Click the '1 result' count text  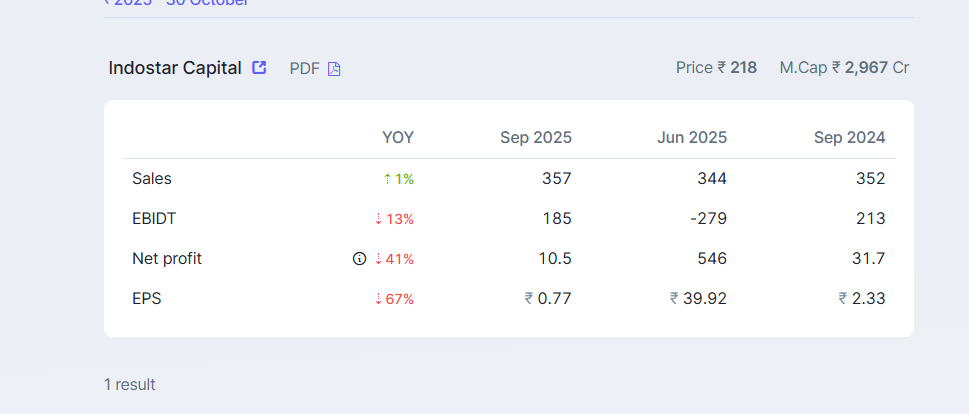pos(130,384)
